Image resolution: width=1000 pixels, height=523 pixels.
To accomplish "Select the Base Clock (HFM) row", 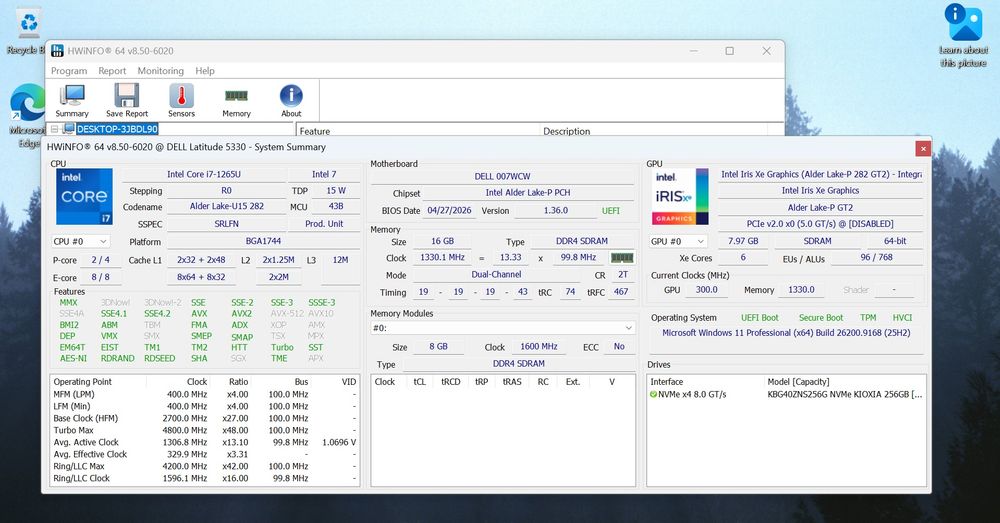I will (x=205, y=418).
